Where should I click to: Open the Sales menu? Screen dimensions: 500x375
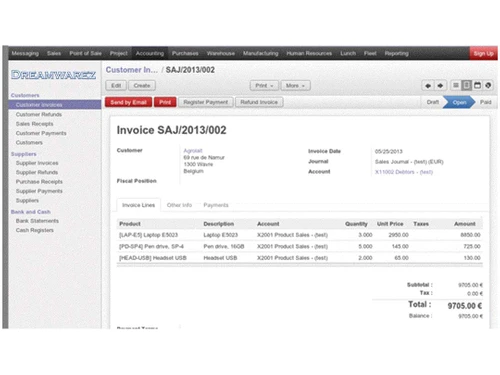tap(54, 53)
